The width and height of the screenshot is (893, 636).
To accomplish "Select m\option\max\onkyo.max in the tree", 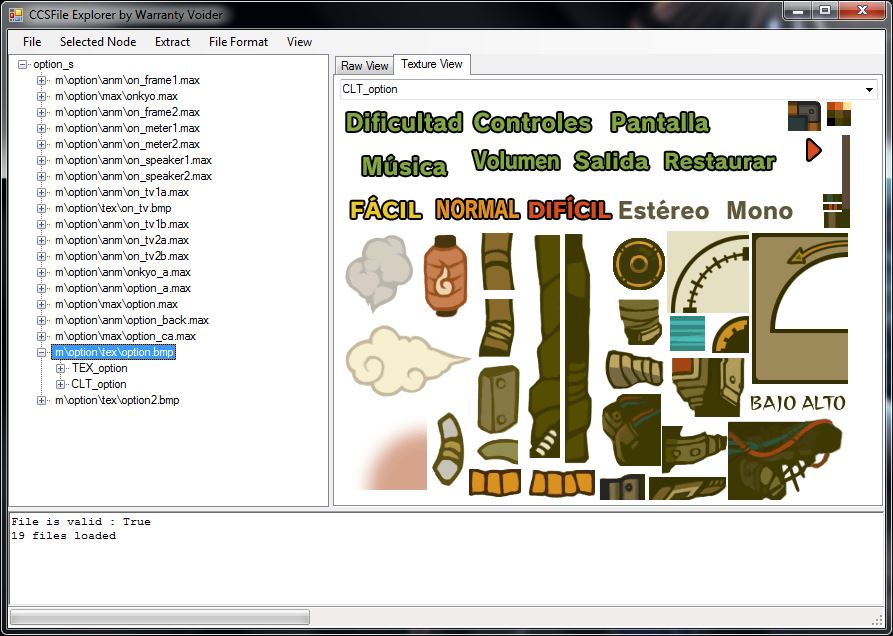I will pos(116,96).
